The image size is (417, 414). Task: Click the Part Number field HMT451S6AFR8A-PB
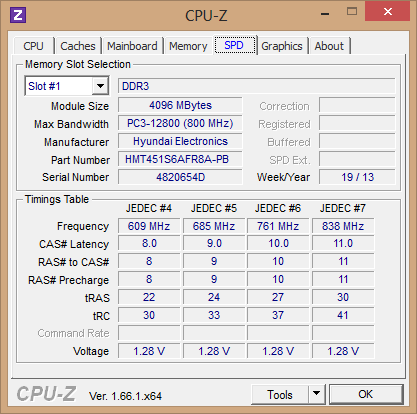coord(180,159)
